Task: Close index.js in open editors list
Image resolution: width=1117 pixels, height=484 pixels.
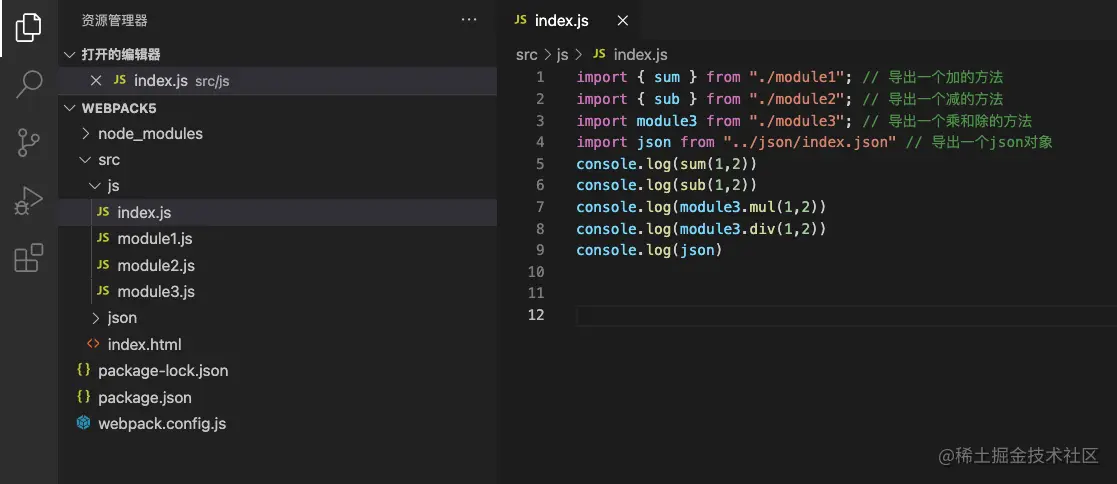Action: click(x=96, y=81)
